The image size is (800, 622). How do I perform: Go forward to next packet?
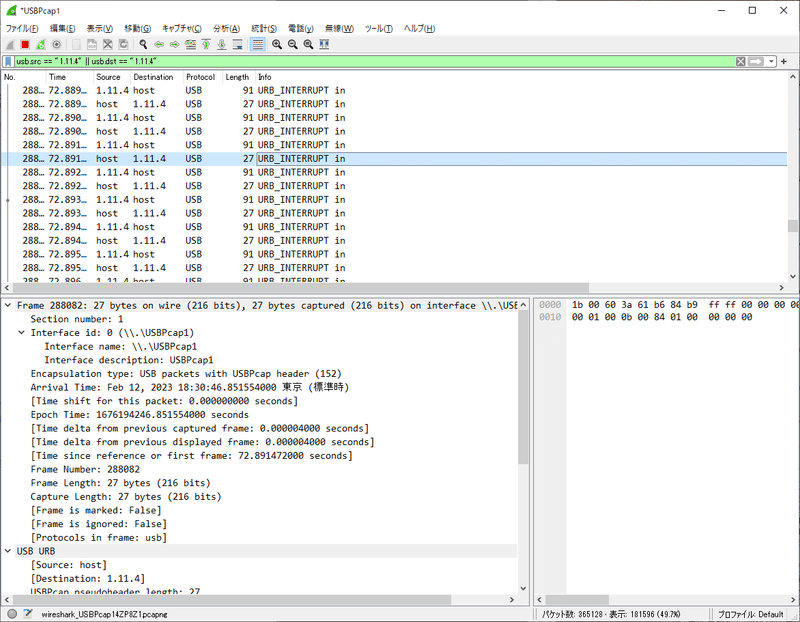[x=174, y=45]
